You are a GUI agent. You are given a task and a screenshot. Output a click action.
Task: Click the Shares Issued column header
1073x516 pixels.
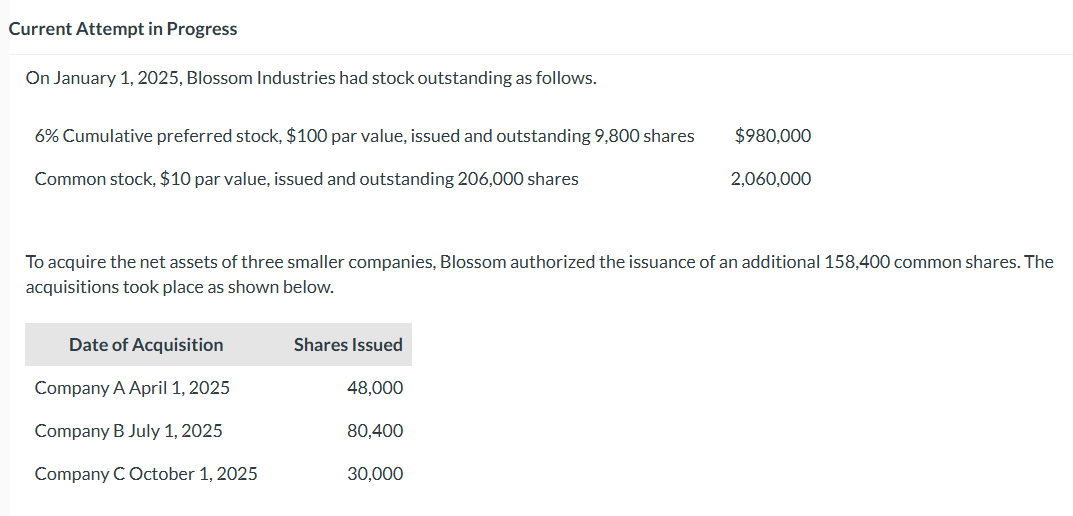point(348,345)
